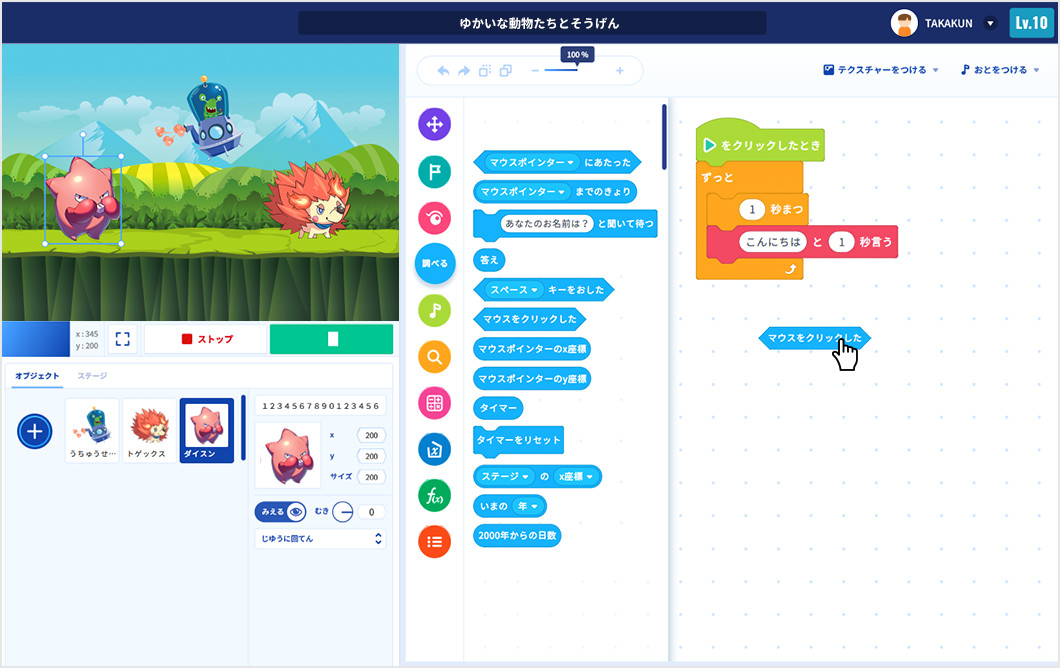Screen dimensions: 1060x668
Task: Click the fullscreen stage icon
Action: (x=123, y=339)
